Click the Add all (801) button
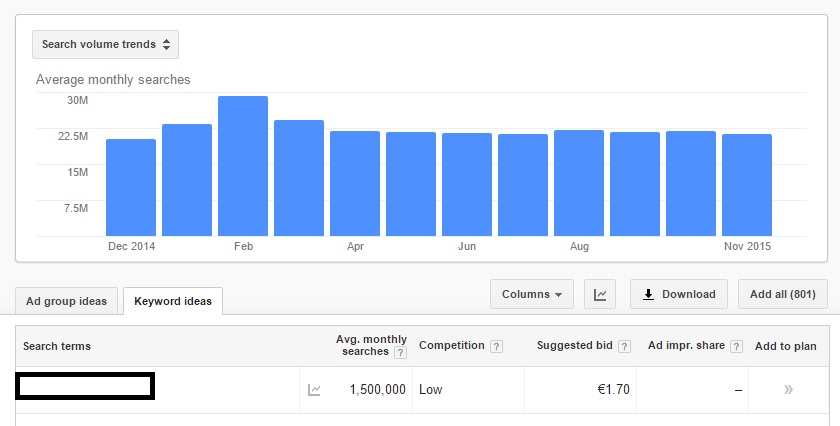 pos(782,294)
